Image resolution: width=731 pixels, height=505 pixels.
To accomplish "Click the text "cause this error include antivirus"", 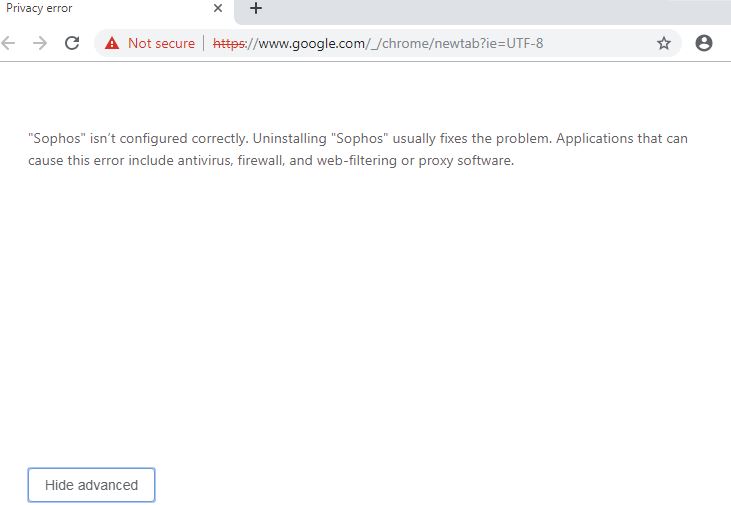I will [x=130, y=160].
